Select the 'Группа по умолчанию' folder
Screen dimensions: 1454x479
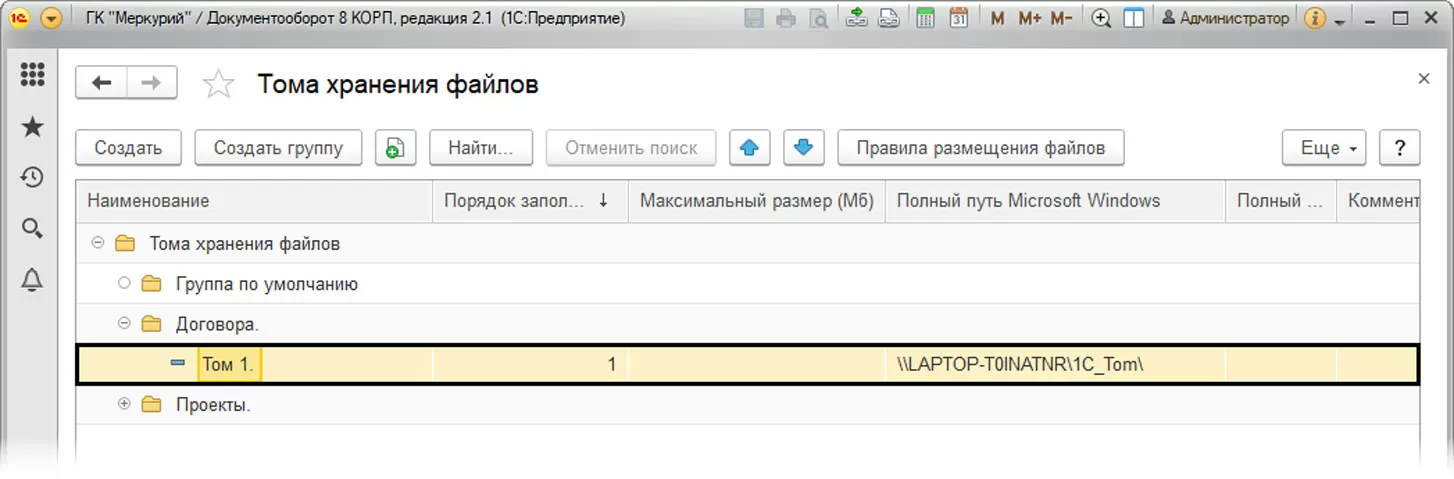pos(266,284)
